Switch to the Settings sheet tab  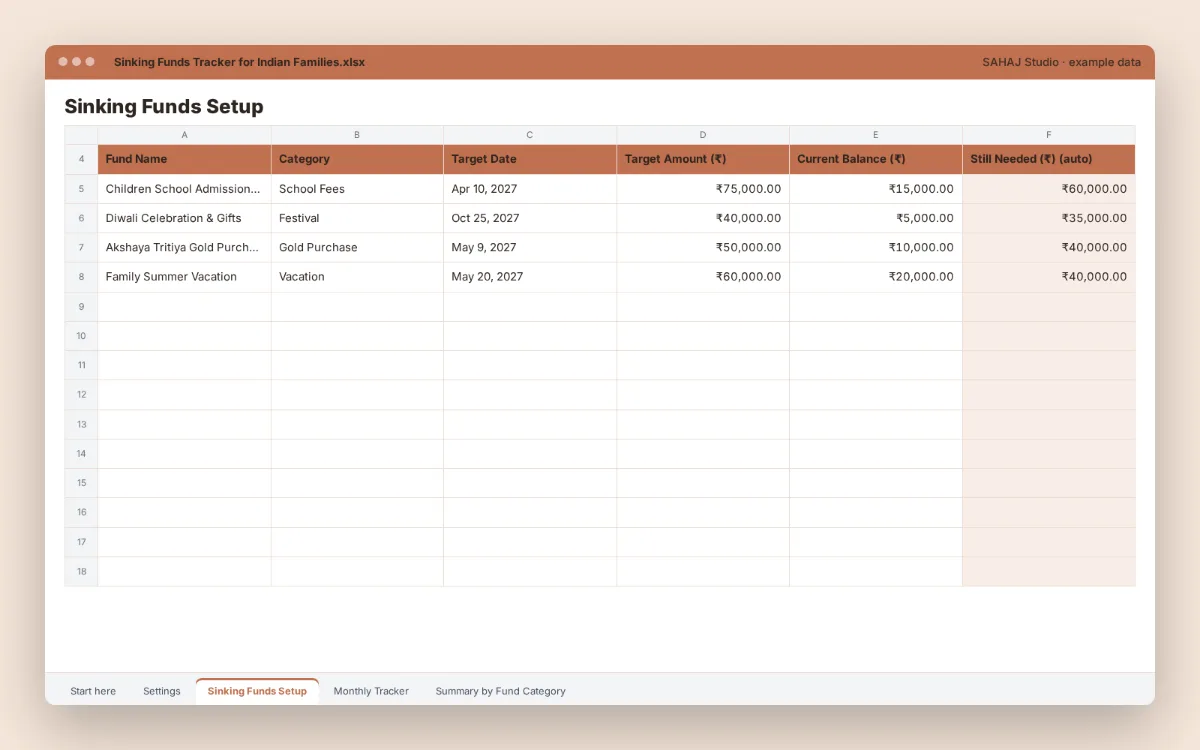pyautogui.click(x=162, y=691)
